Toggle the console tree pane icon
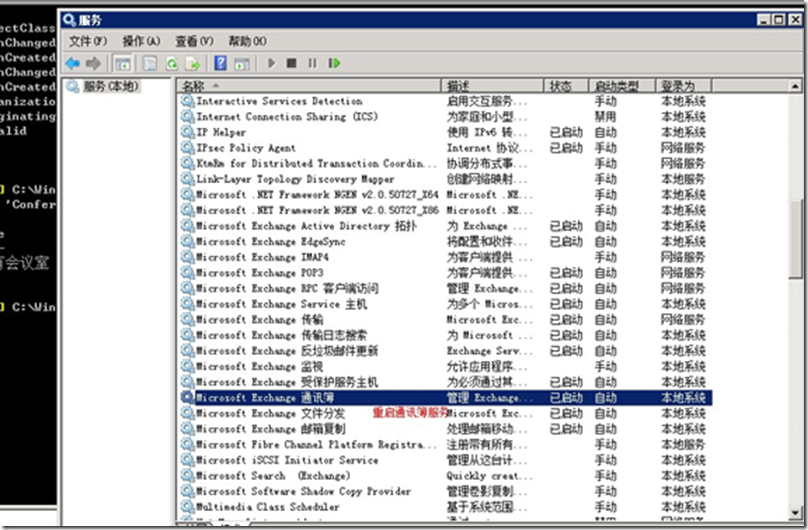 (x=122, y=63)
